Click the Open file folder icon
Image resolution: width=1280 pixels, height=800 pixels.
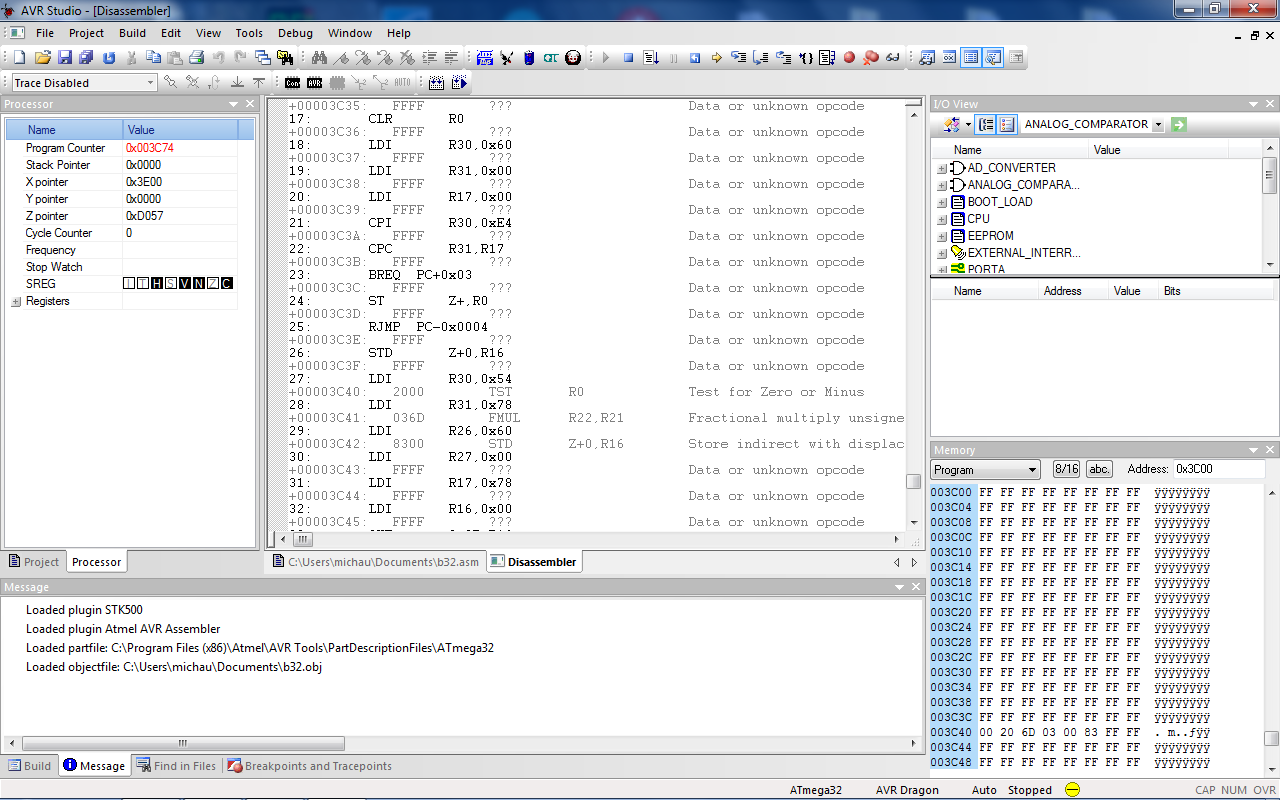(43, 58)
